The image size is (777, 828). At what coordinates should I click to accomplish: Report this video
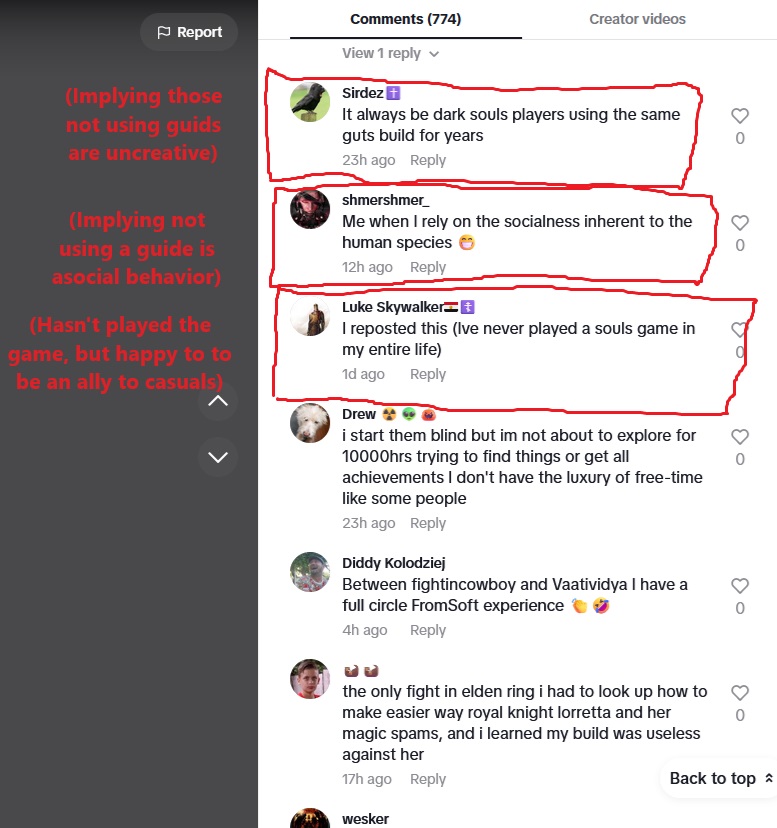pos(189,32)
